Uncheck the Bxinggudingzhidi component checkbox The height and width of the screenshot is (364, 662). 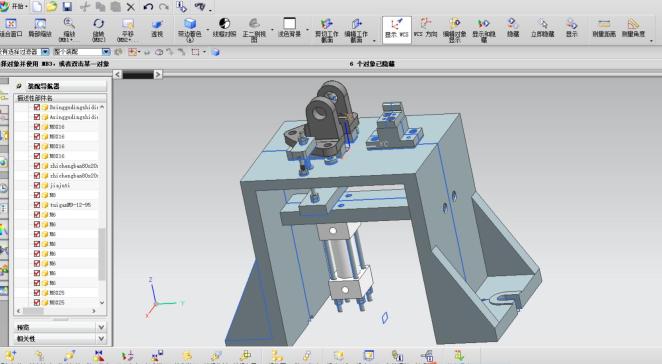pos(37,107)
